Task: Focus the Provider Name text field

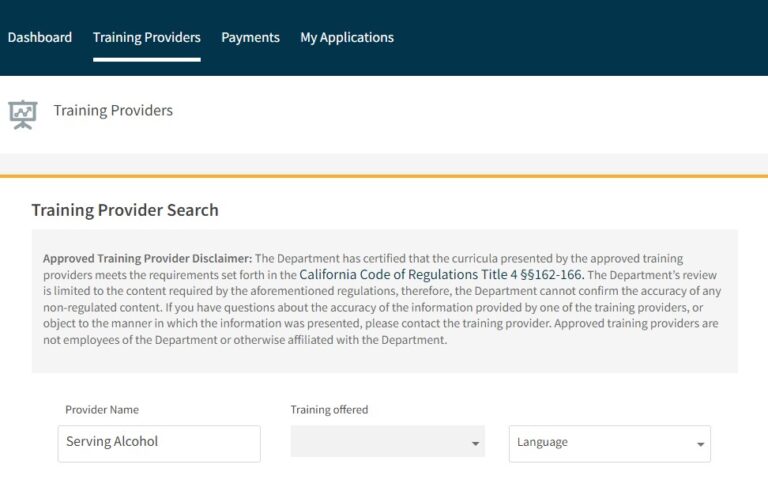Action: pos(159,443)
